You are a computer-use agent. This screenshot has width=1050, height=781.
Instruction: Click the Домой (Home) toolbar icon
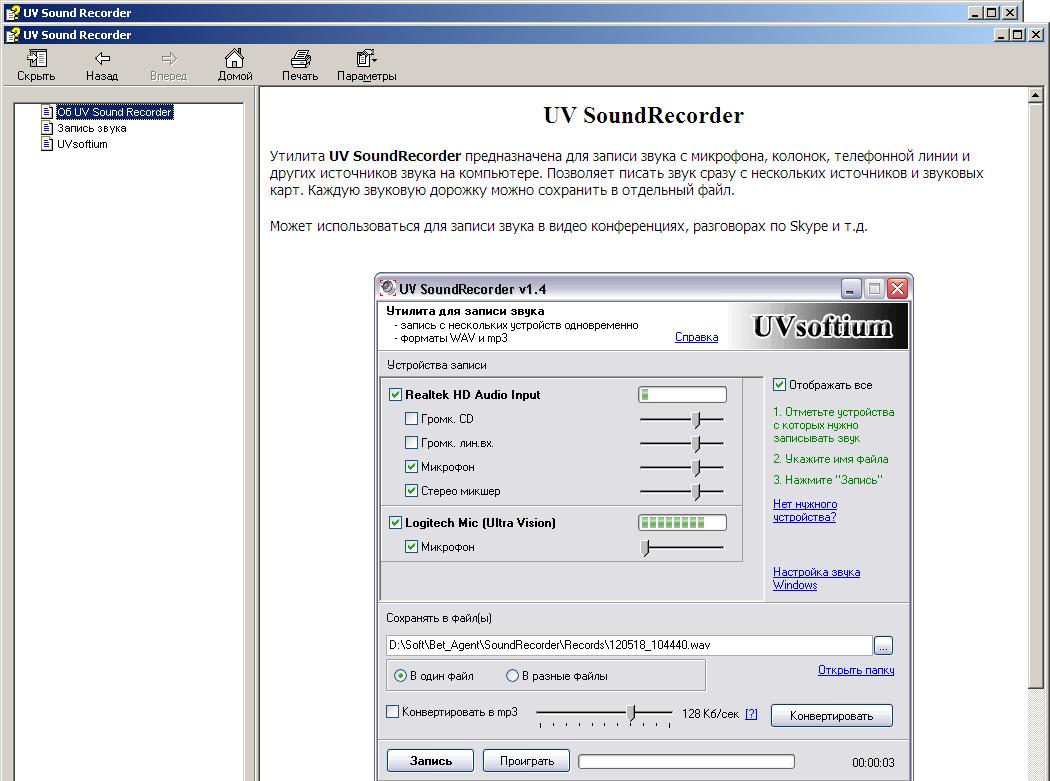pyautogui.click(x=234, y=59)
